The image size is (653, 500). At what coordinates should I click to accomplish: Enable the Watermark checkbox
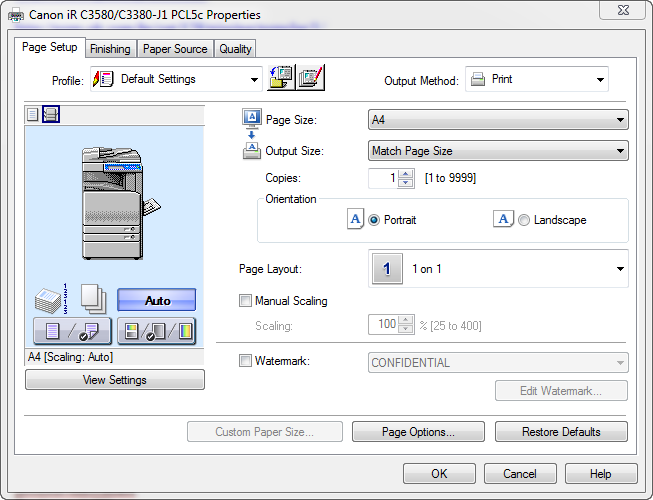245,361
